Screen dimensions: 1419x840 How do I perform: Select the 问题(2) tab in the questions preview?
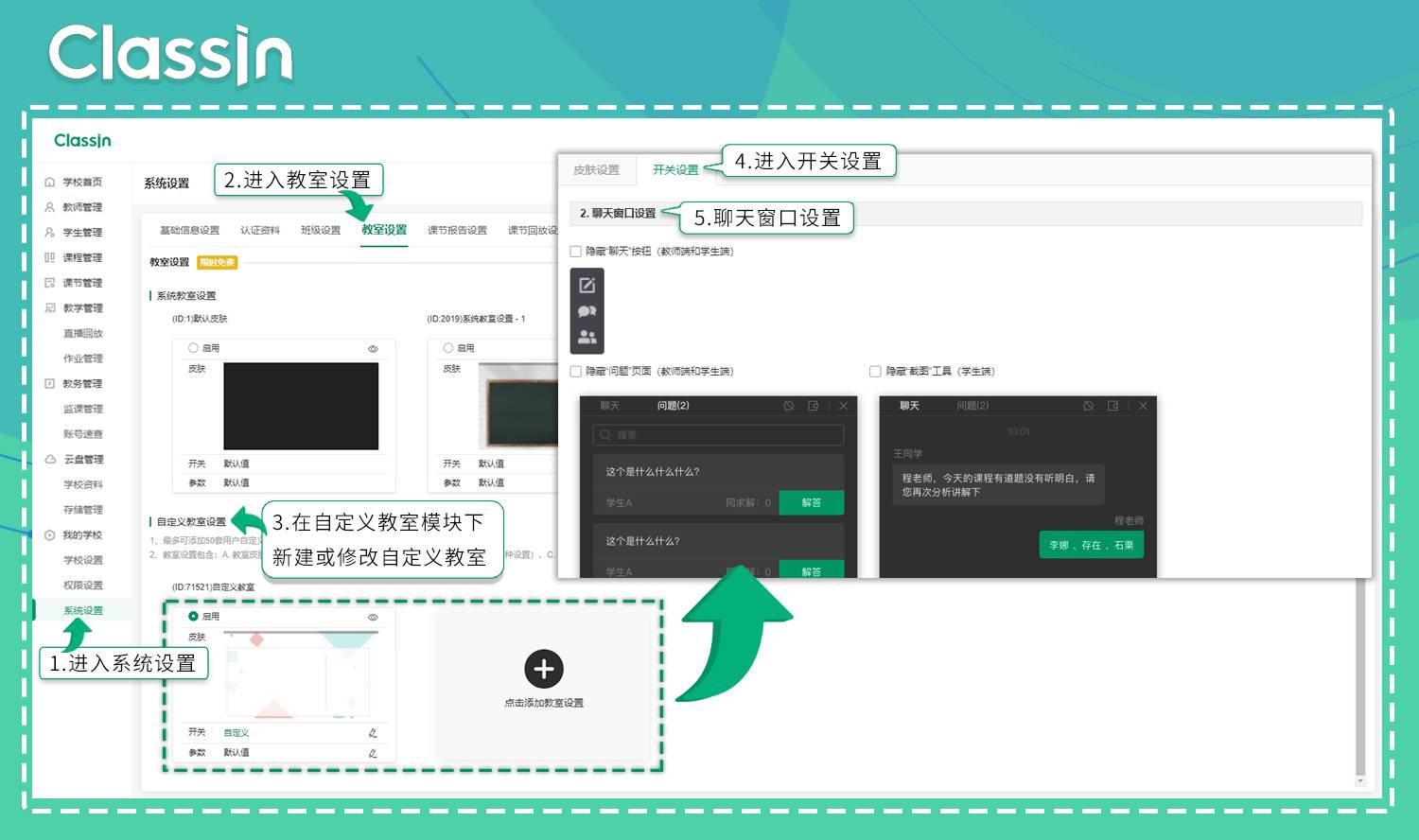(x=674, y=406)
